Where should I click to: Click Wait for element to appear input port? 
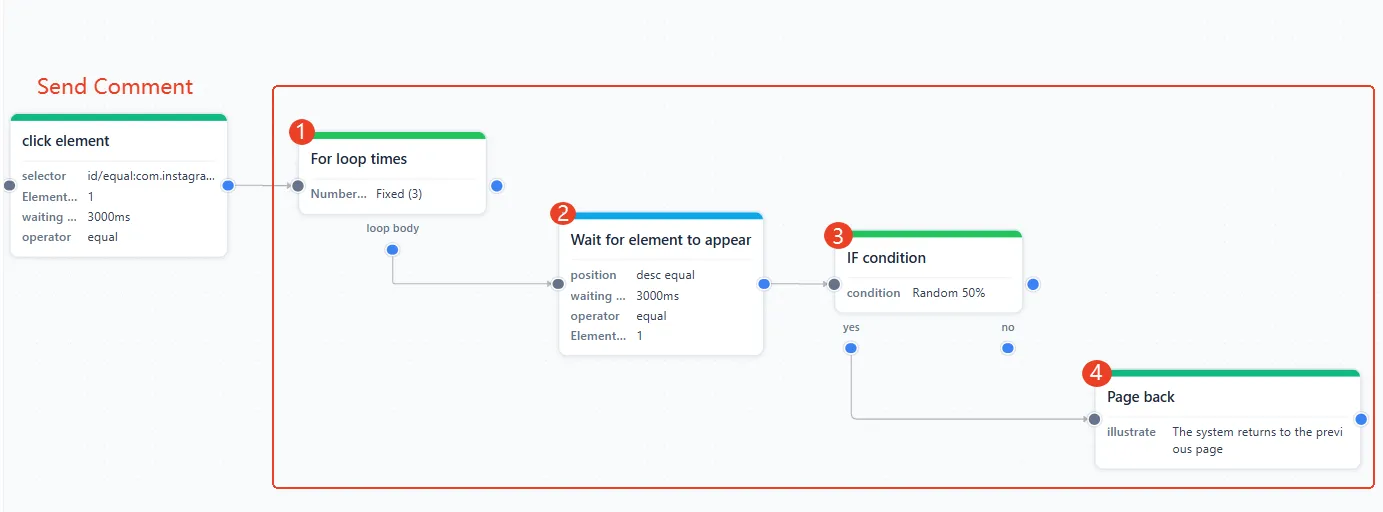[558, 284]
